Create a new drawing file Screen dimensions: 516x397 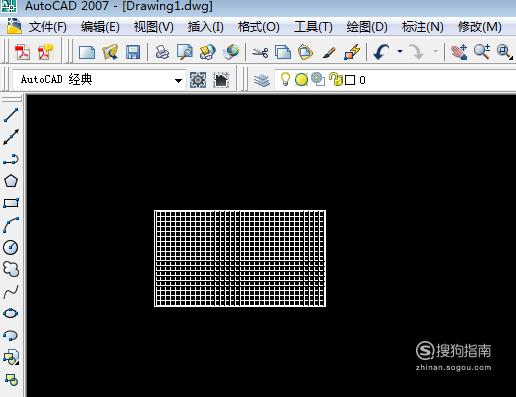87,52
